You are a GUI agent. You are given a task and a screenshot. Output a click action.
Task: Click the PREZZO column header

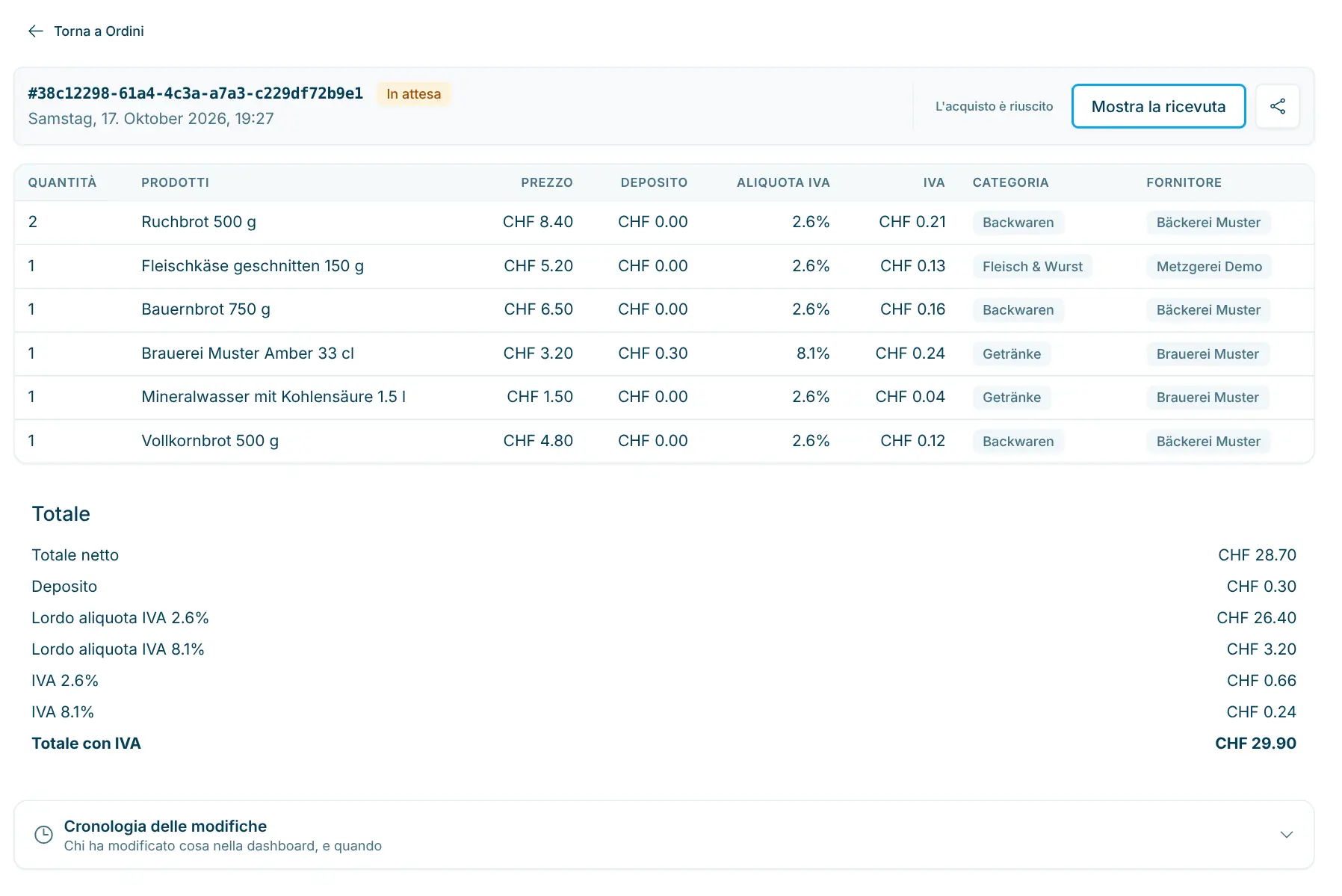point(547,182)
